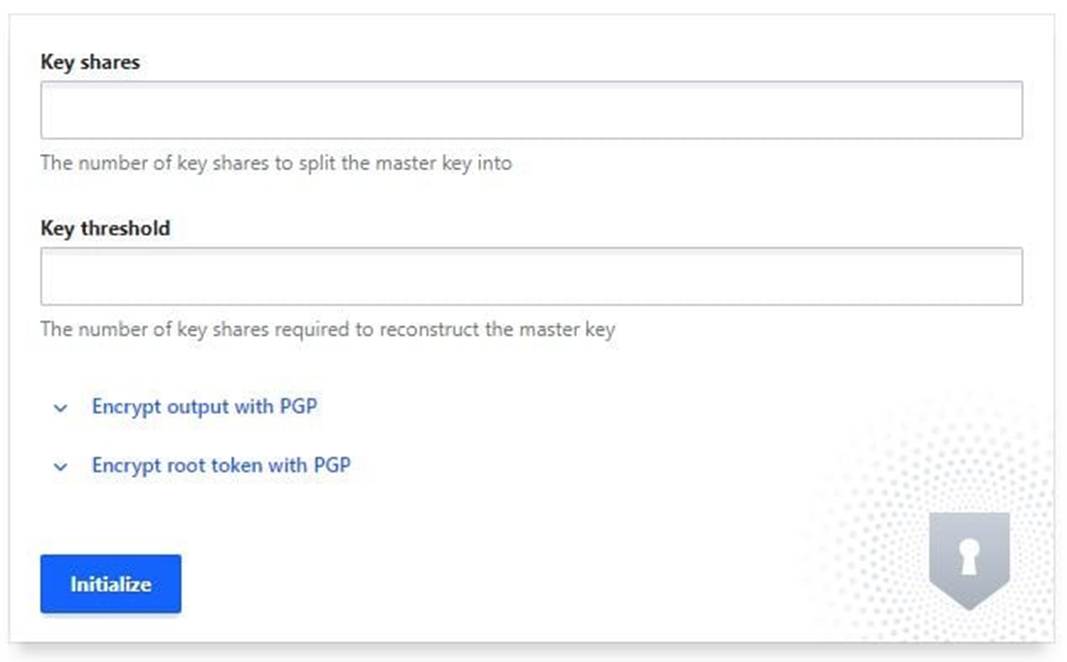Focus the Key threshold input field
The height and width of the screenshot is (662, 1067).
531,276
